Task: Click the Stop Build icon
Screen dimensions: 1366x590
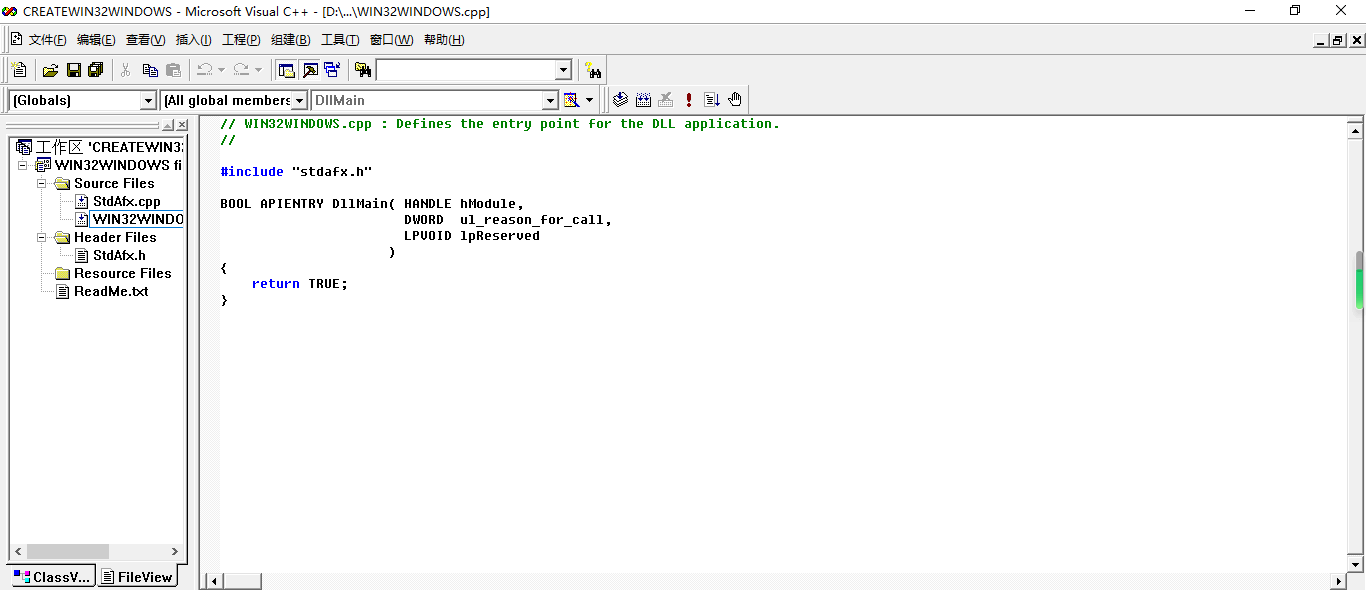Action: 666,100
